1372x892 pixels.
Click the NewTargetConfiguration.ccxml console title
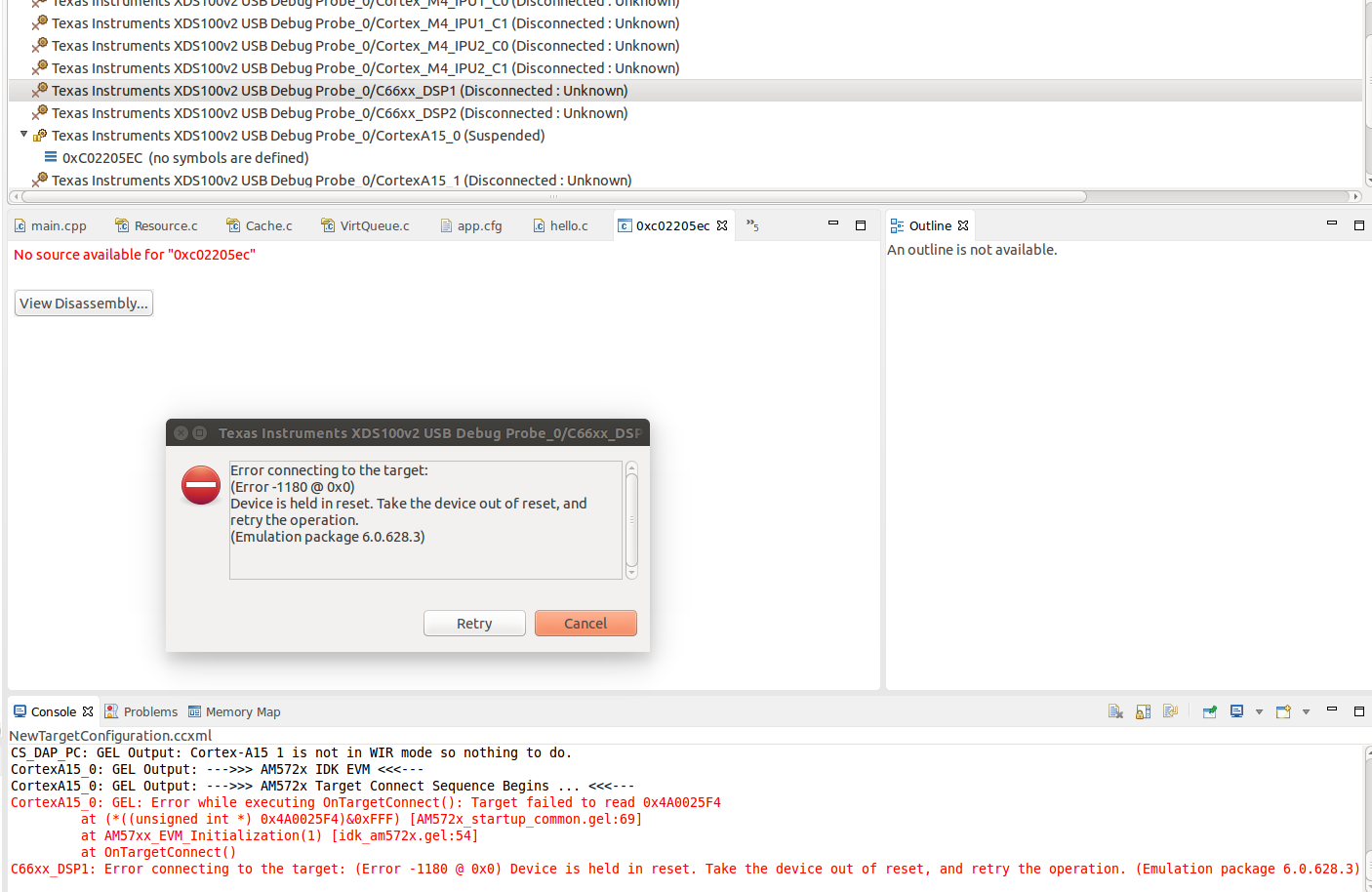point(110,736)
